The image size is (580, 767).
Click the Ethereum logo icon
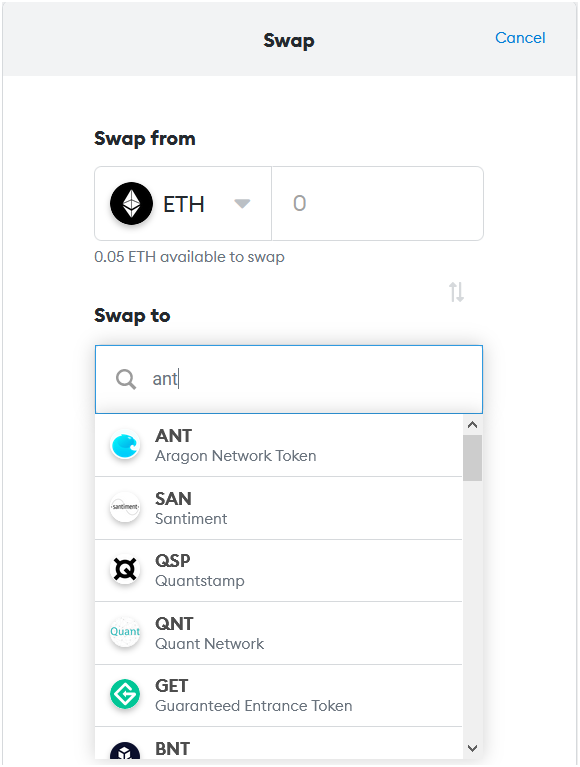(x=131, y=203)
